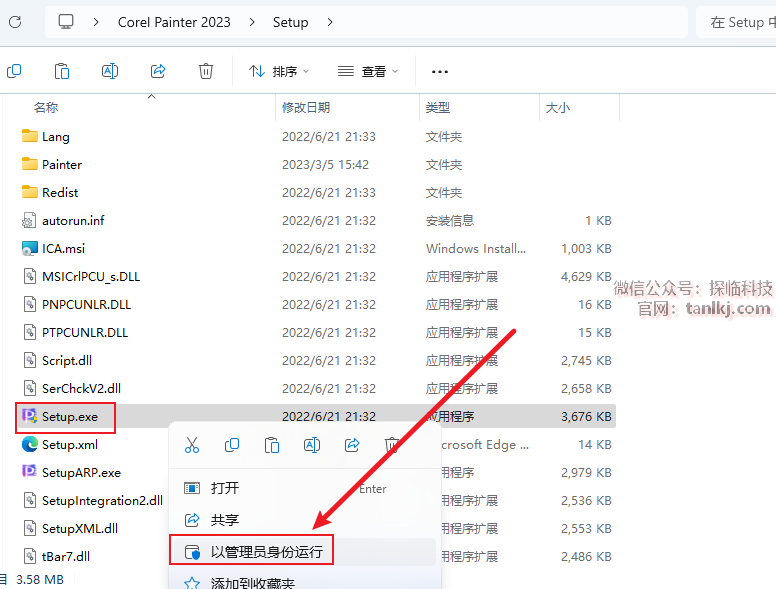Click the Paste icon in the top toolbar
Screen dimensions: 776x589
coord(62,71)
